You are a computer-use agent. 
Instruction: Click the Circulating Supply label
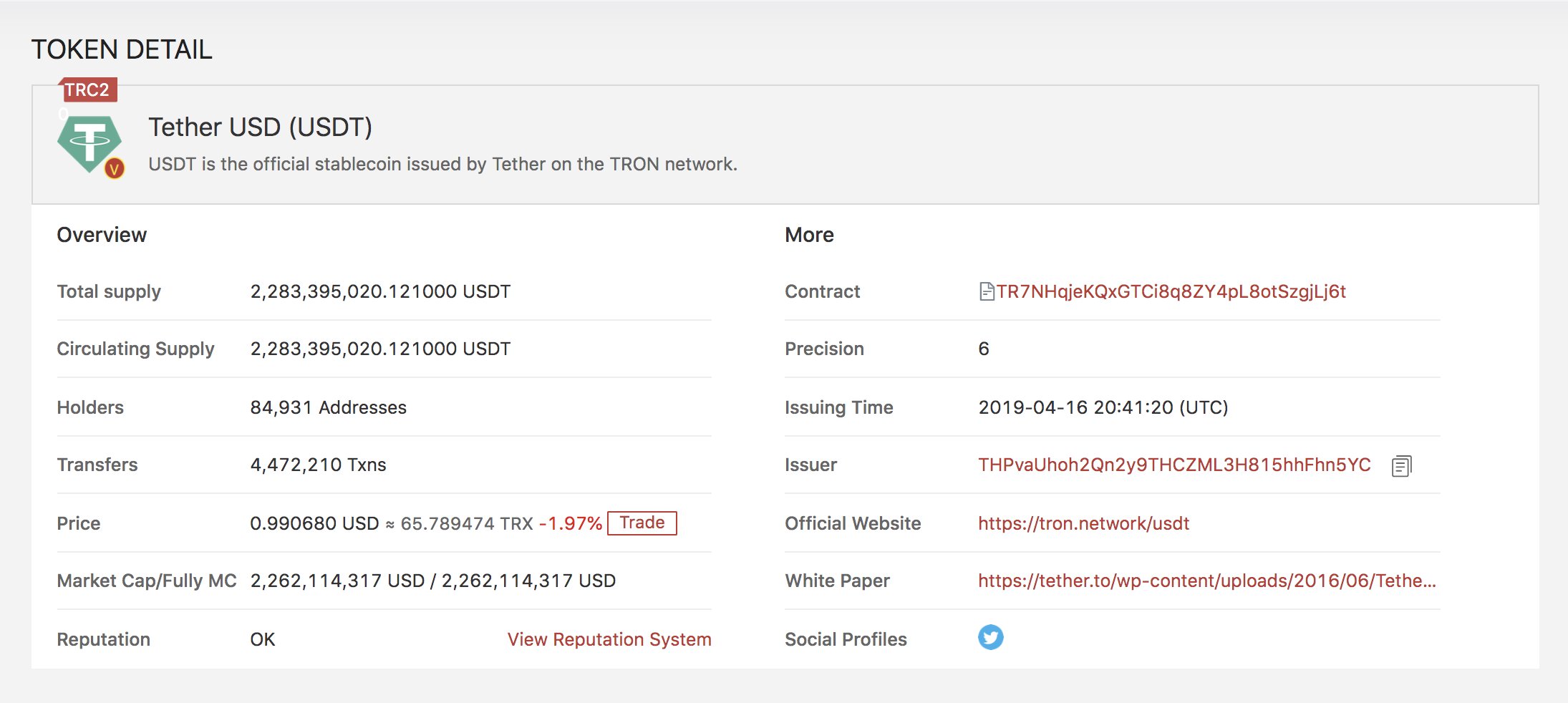135,349
